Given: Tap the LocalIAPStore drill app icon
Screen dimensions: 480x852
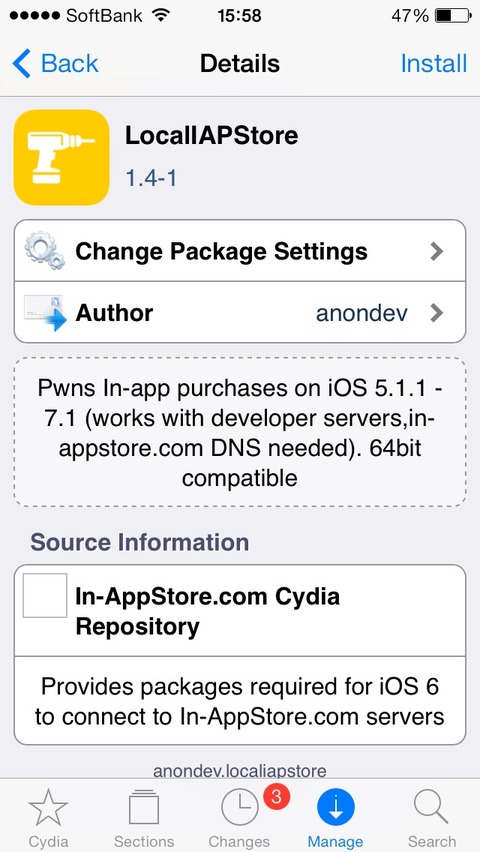Looking at the screenshot, I should [61, 157].
